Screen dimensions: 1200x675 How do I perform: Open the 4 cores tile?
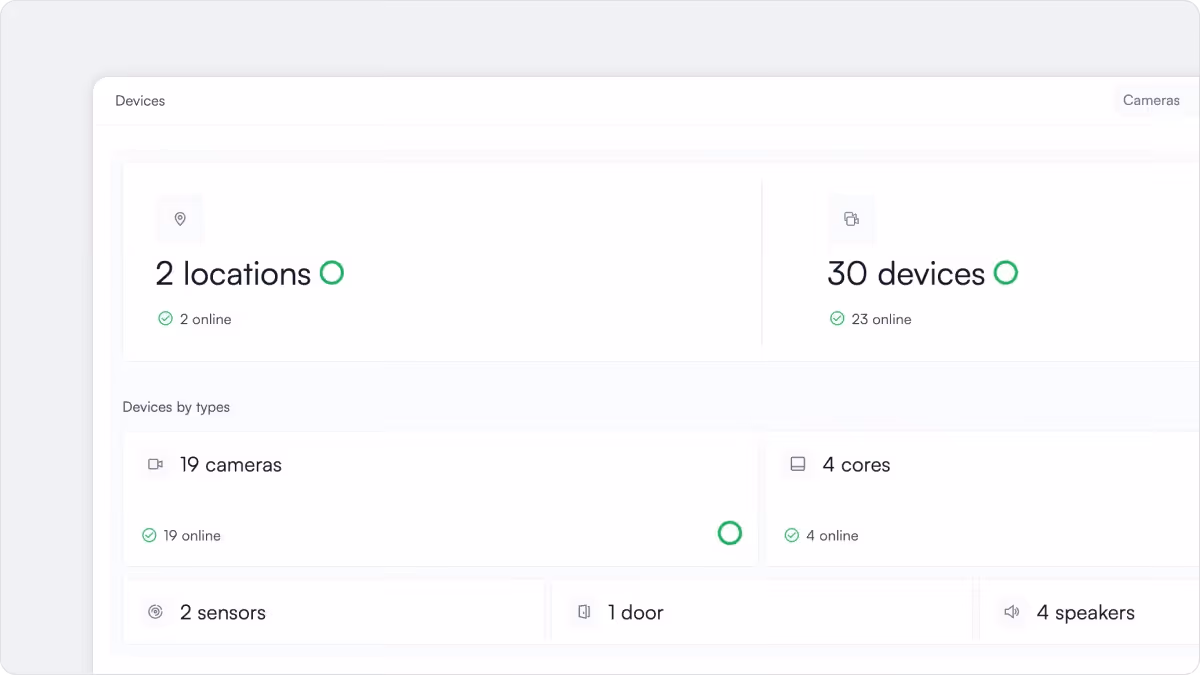980,498
